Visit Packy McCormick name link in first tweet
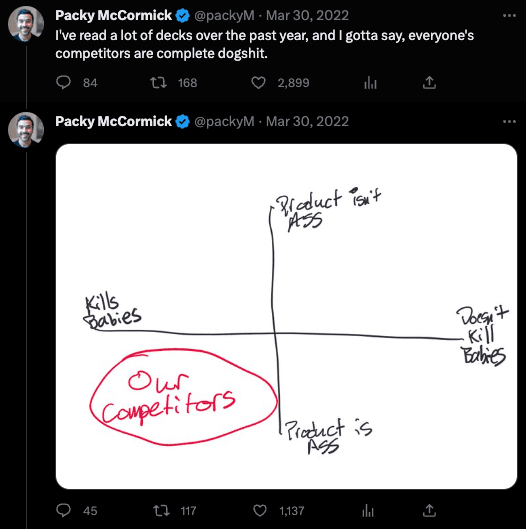This screenshot has width=526, height=529. coord(113,16)
